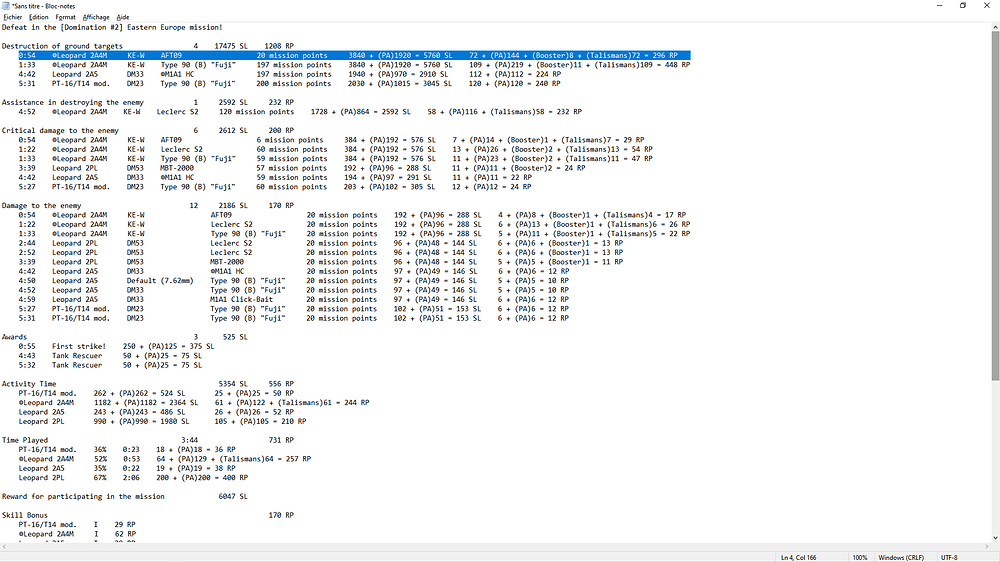Click the Notepad icon in title bar
Viewport: 1000px width, 562px height.
click(x=5, y=5)
